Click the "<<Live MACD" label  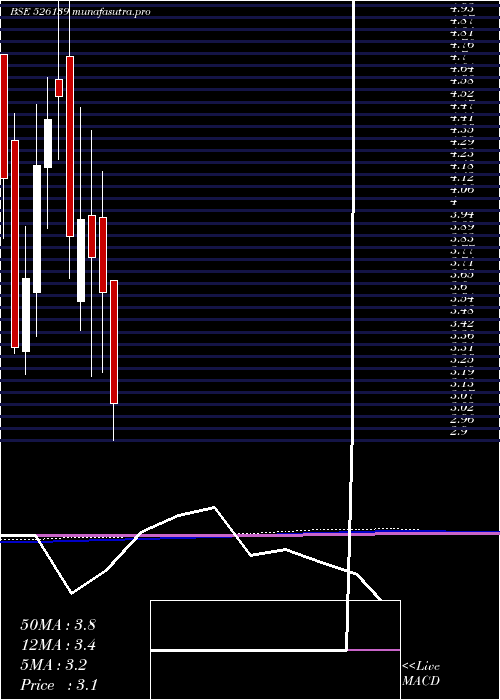point(421,674)
